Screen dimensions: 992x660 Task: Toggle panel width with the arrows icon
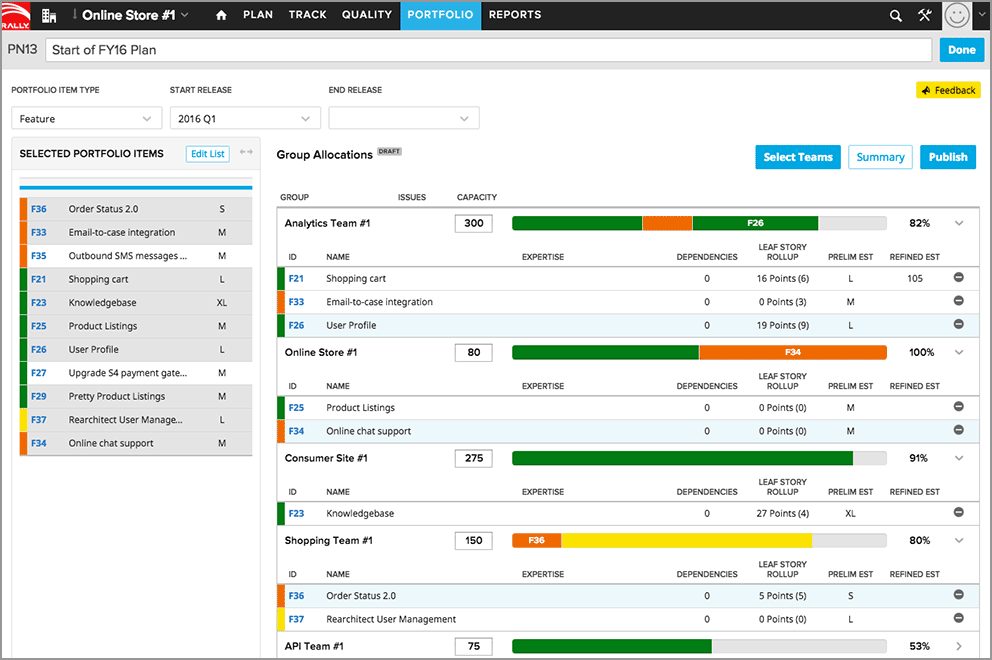[246, 153]
